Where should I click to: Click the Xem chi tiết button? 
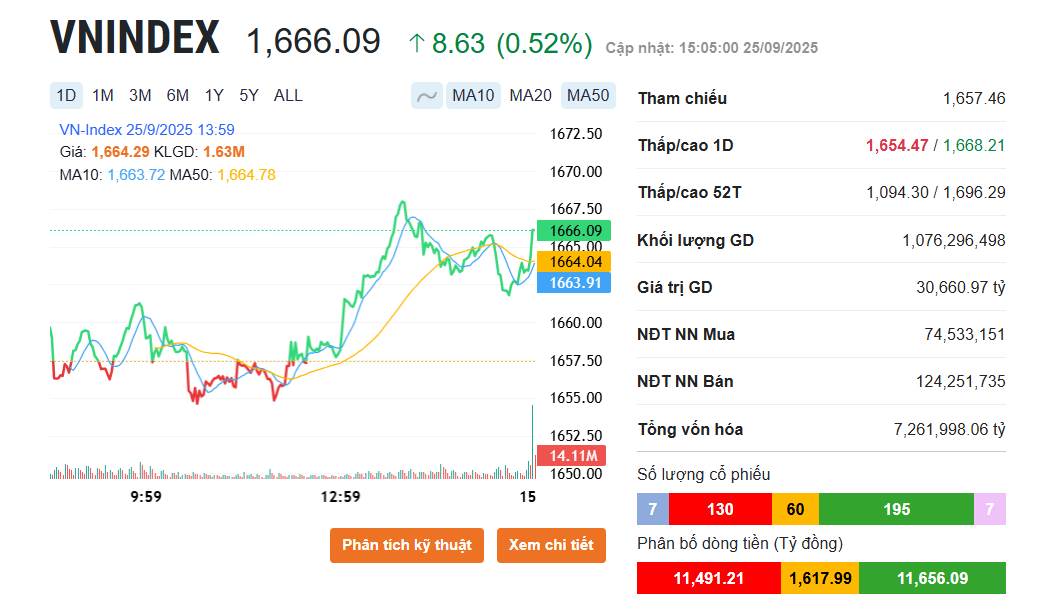(x=551, y=545)
